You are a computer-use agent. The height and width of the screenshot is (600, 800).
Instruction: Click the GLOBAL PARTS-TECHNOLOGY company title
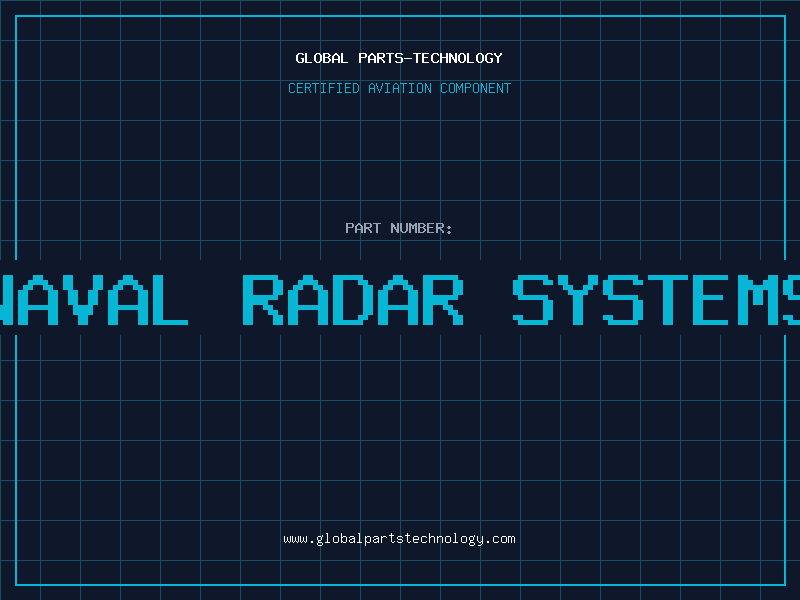pyautogui.click(x=399, y=58)
